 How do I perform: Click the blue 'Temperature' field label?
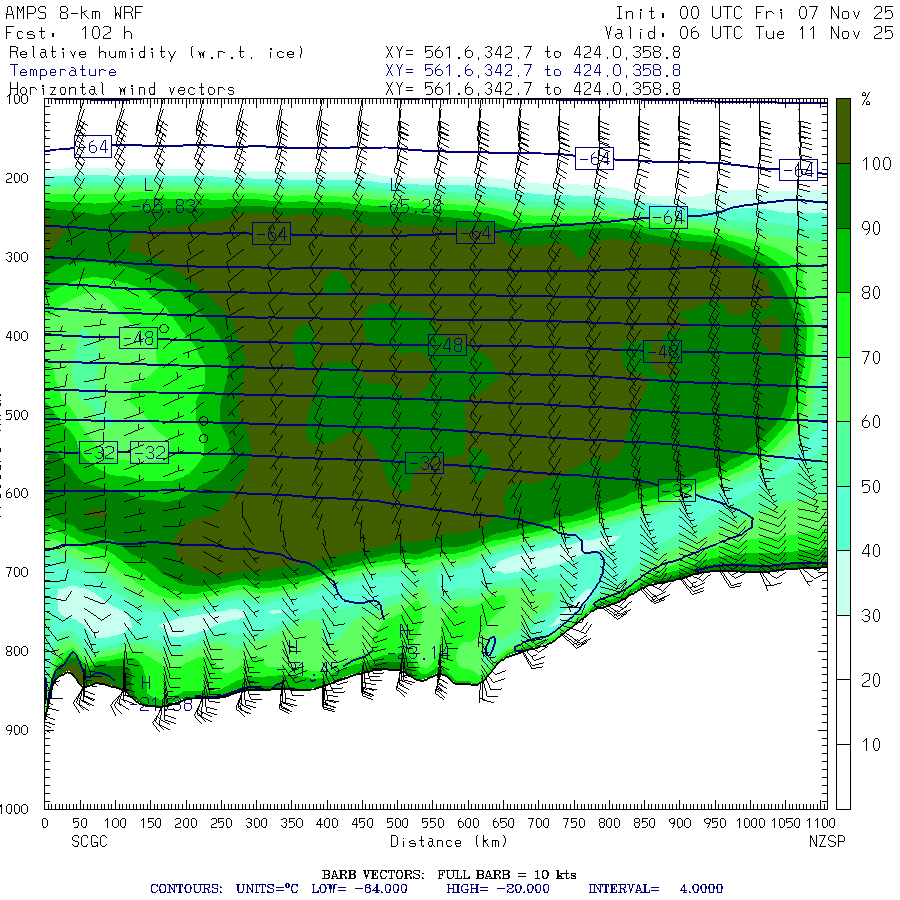pyautogui.click(x=63, y=71)
